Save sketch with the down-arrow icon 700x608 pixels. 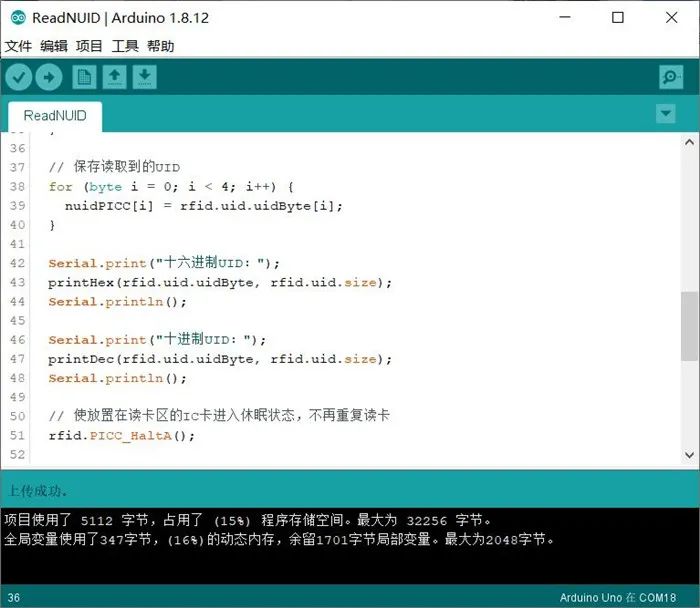[x=144, y=77]
